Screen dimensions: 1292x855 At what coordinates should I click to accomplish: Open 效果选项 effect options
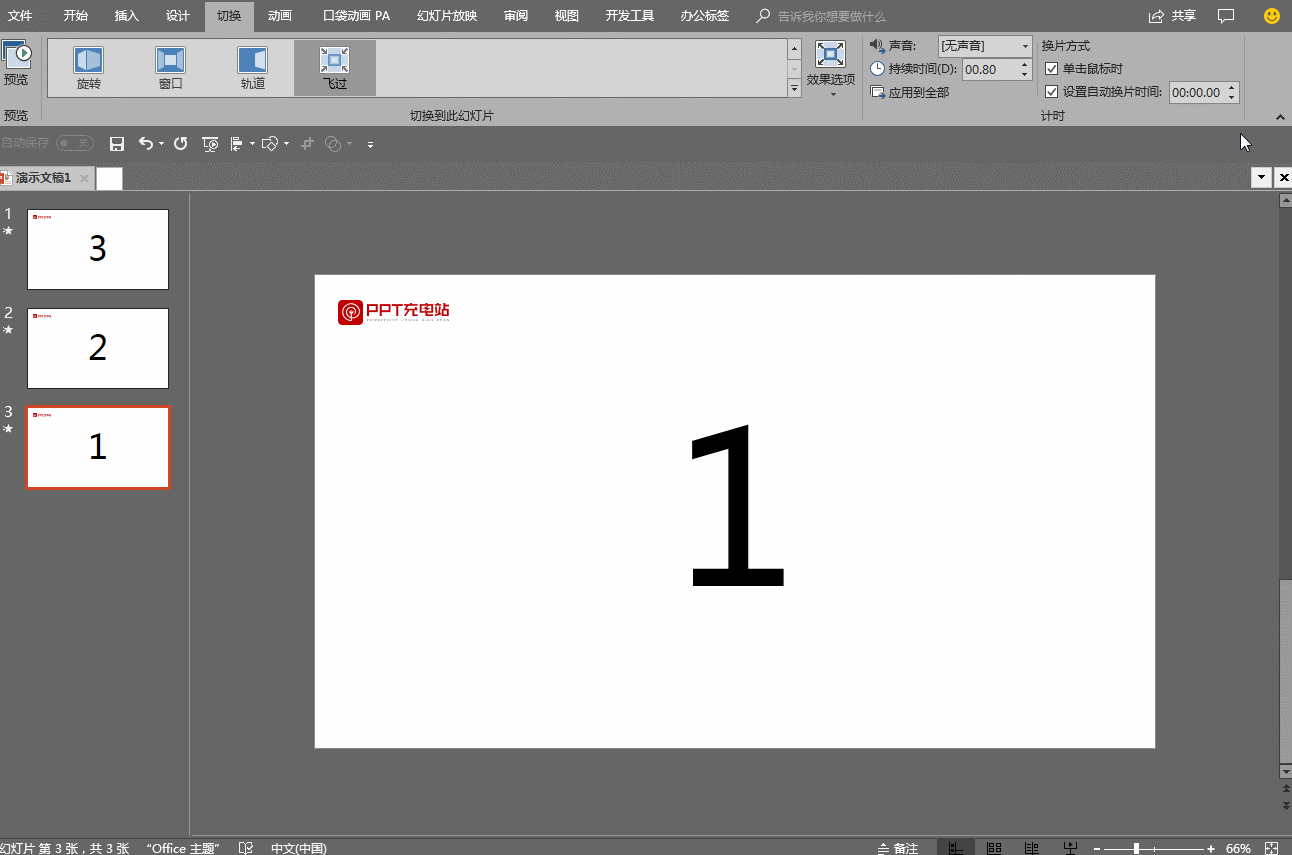click(831, 68)
